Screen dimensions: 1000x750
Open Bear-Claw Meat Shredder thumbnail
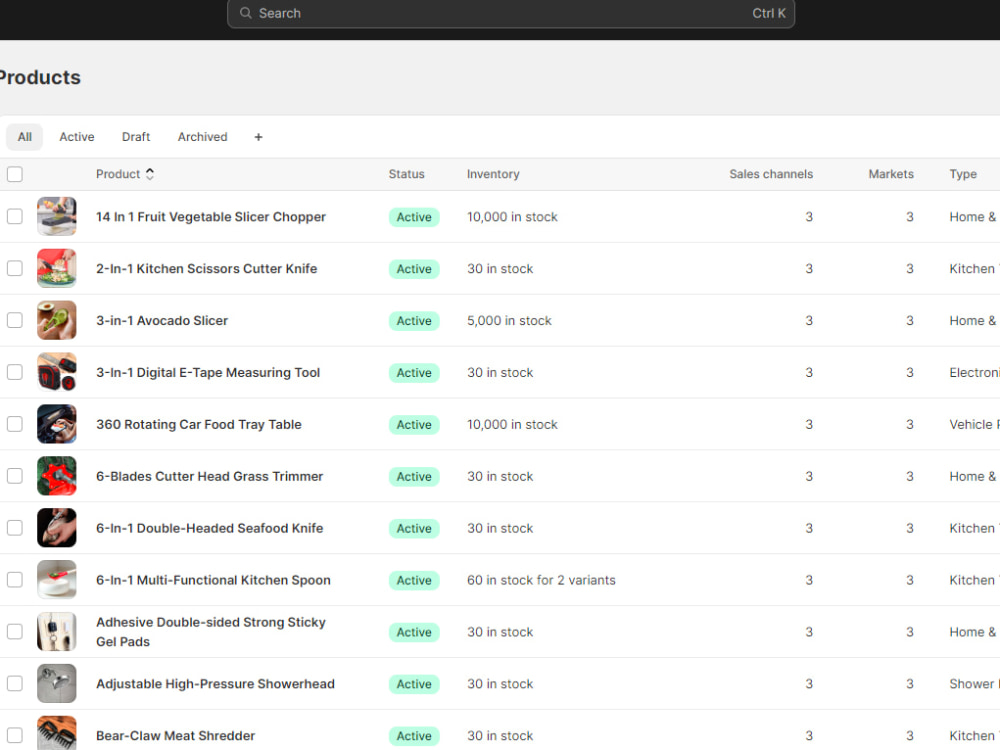pos(57,733)
